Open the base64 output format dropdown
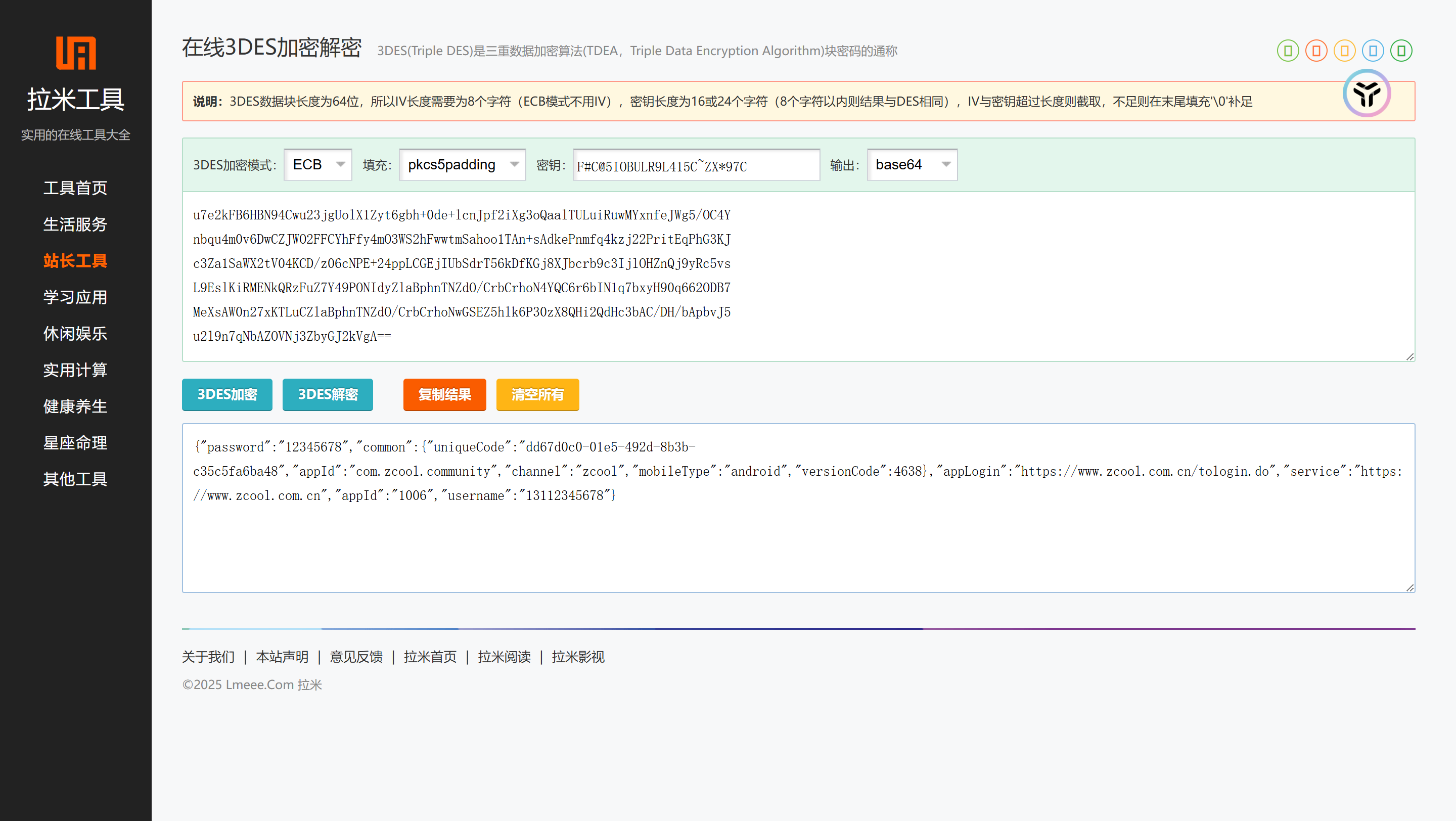This screenshot has width=1456, height=821. pyautogui.click(x=912, y=165)
